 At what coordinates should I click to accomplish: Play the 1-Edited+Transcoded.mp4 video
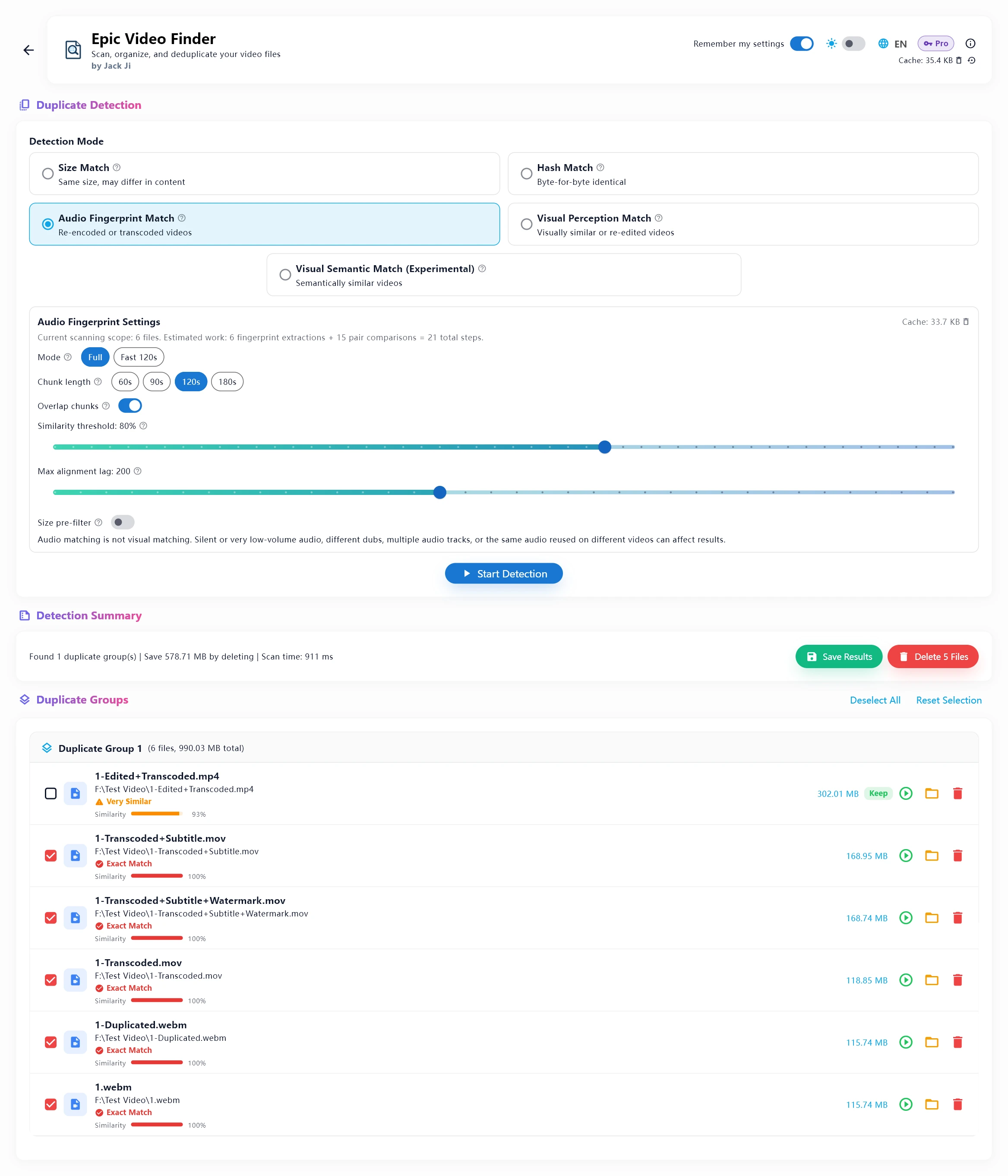(906, 793)
